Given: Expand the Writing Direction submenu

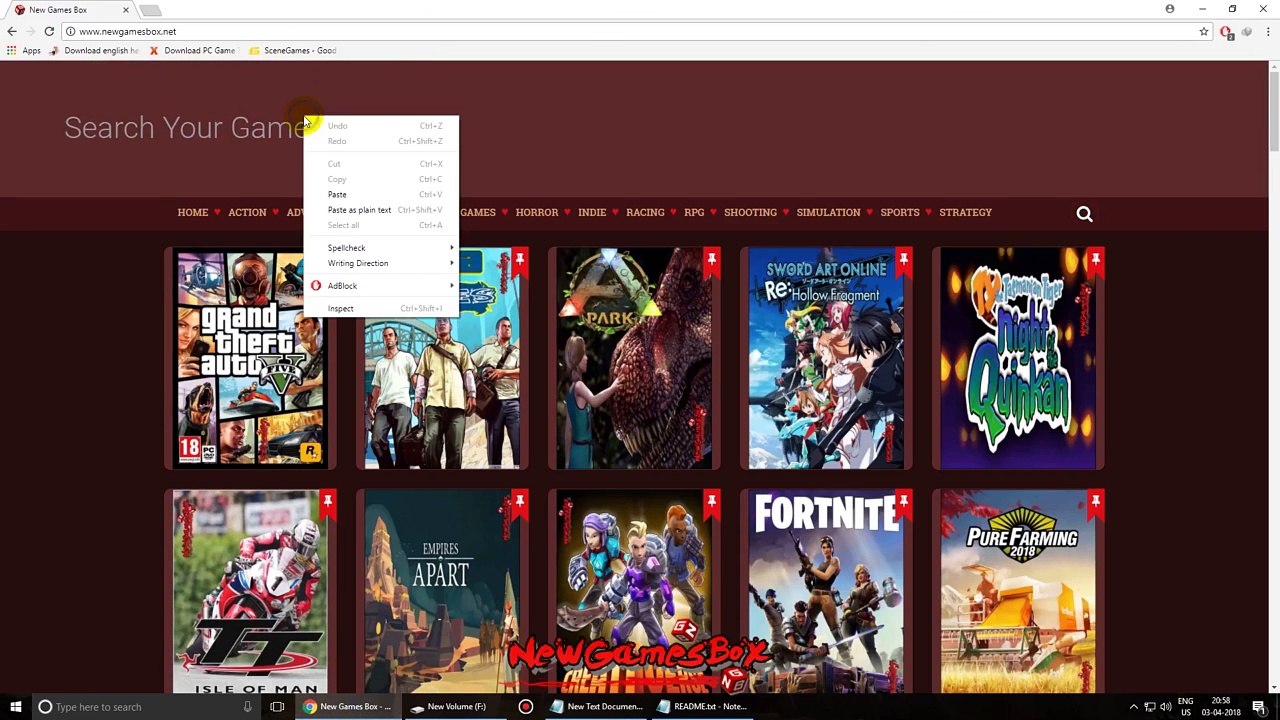Looking at the screenshot, I should point(381,263).
